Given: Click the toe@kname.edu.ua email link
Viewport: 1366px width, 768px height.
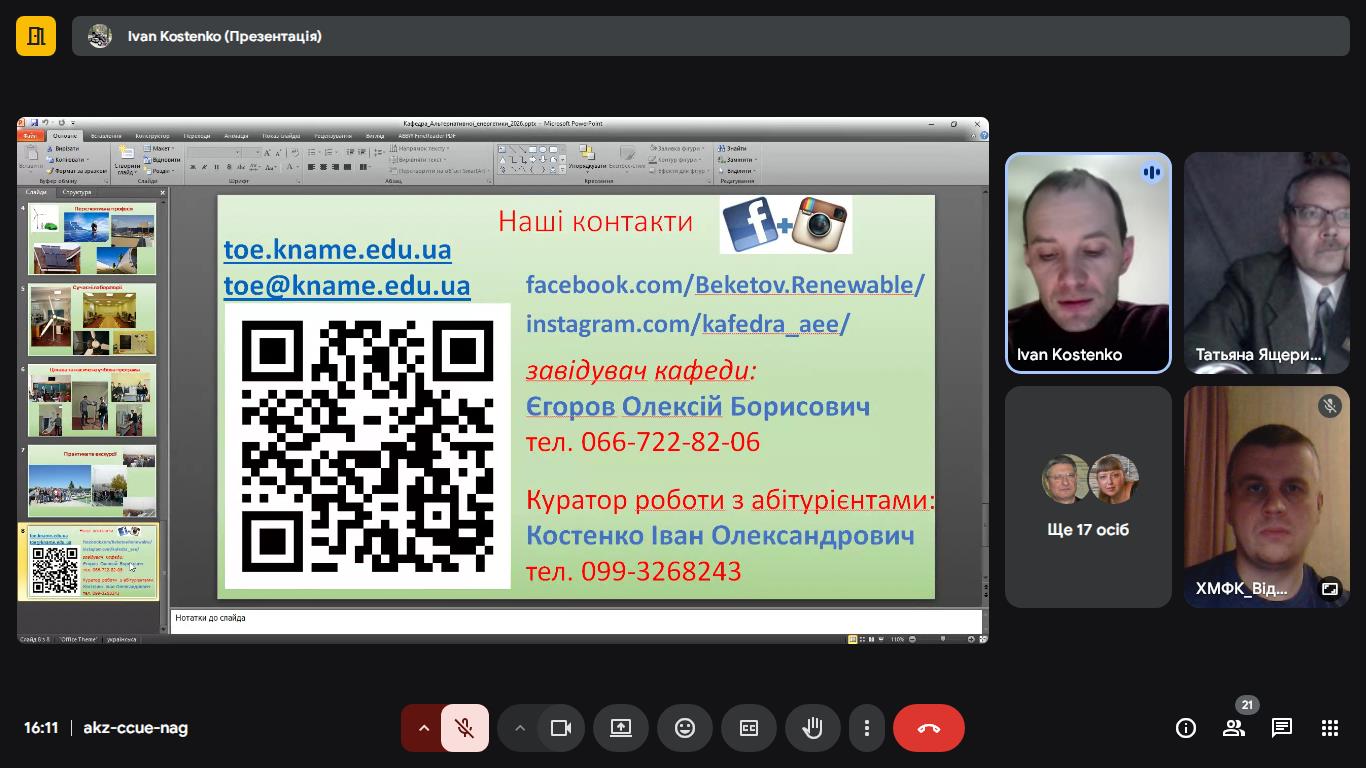Looking at the screenshot, I should click(x=347, y=286).
